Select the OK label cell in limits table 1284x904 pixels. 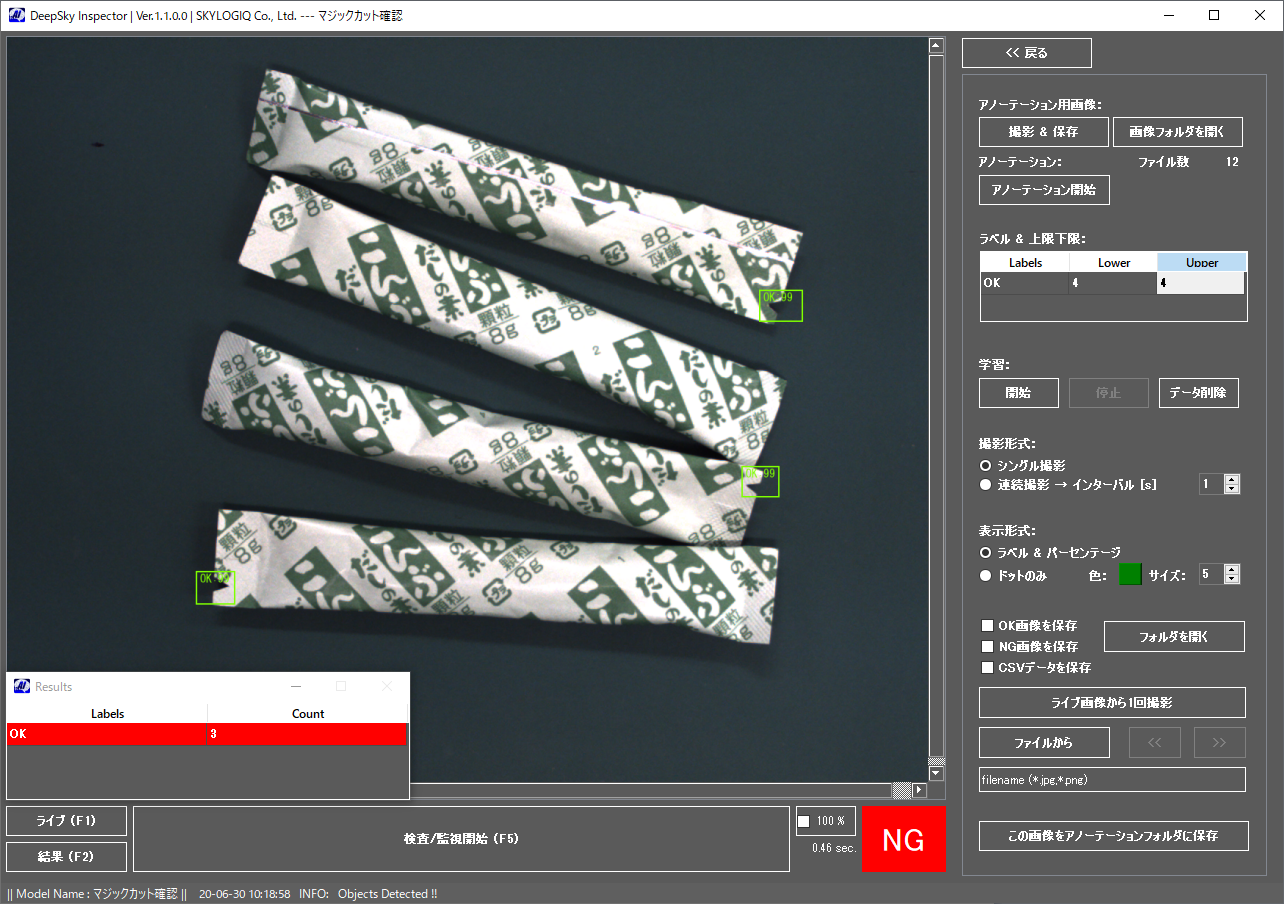(1025, 283)
